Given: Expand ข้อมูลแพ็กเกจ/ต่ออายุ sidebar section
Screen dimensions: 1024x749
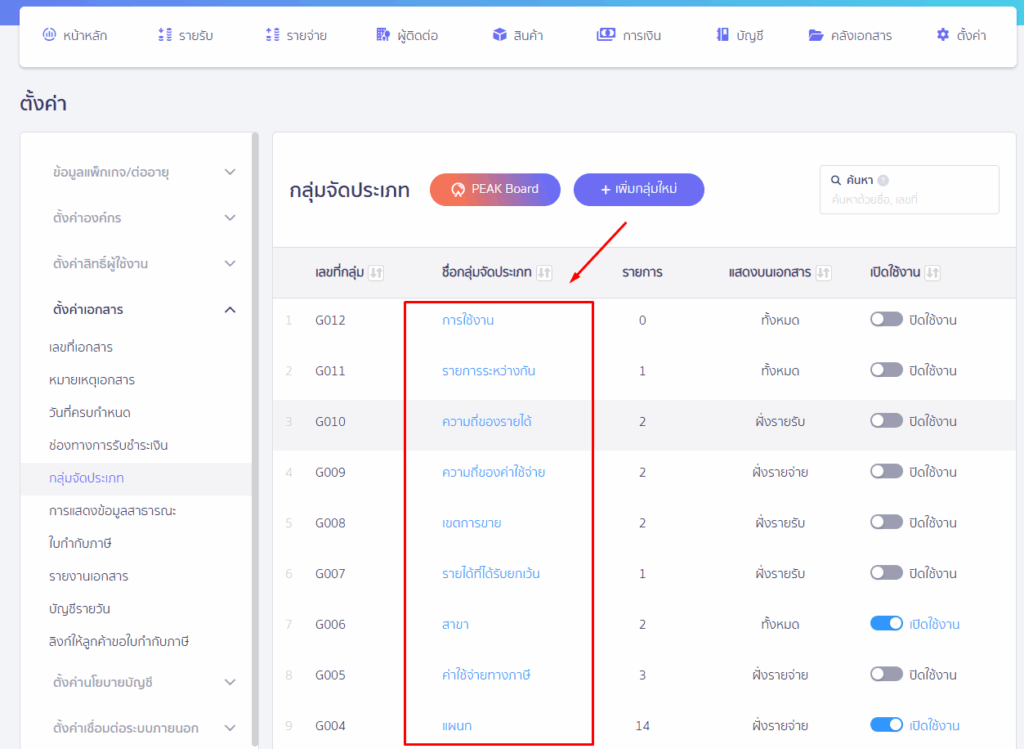Looking at the screenshot, I should pos(230,172).
